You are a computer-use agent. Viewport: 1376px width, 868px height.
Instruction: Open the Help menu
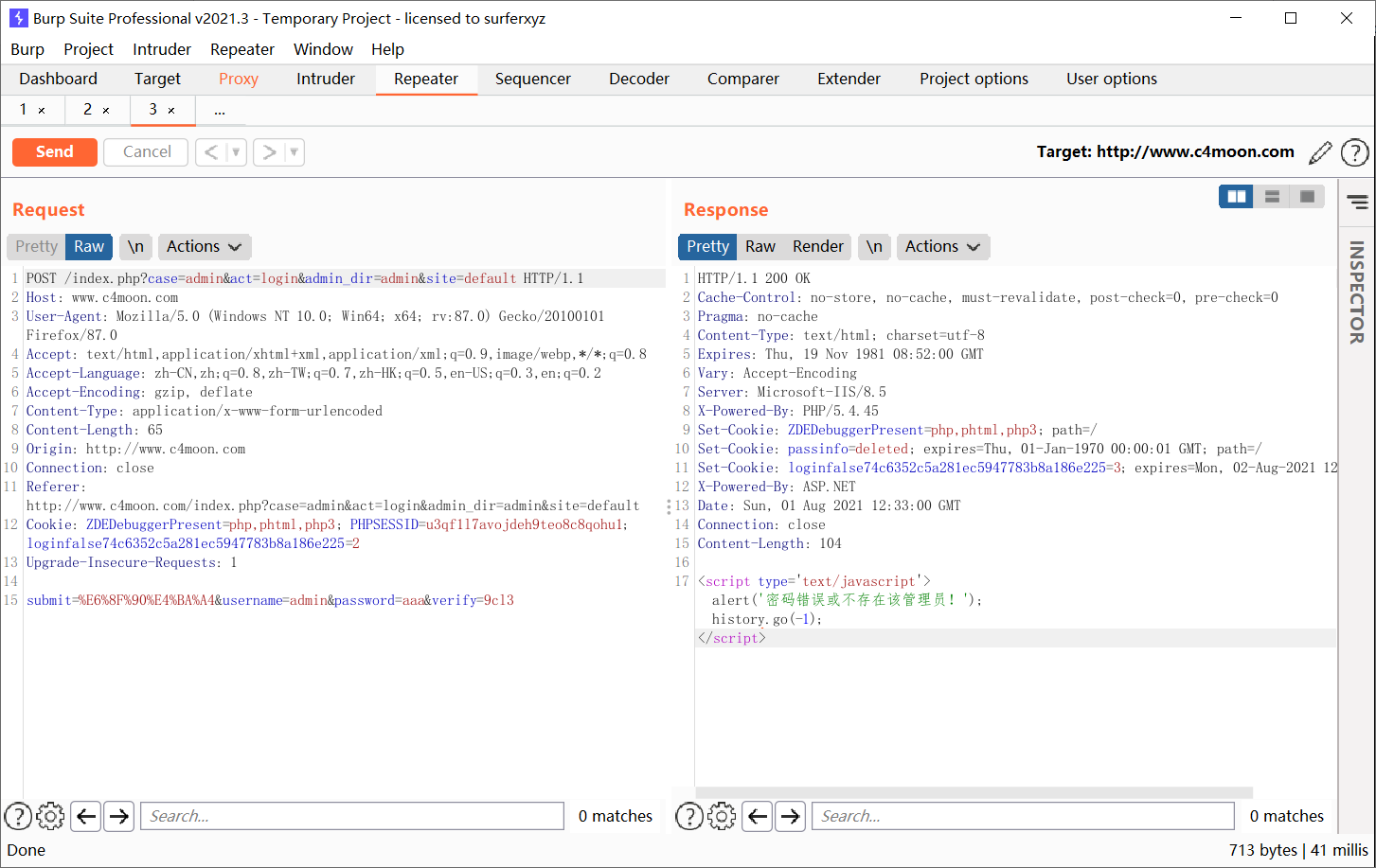coord(387,49)
